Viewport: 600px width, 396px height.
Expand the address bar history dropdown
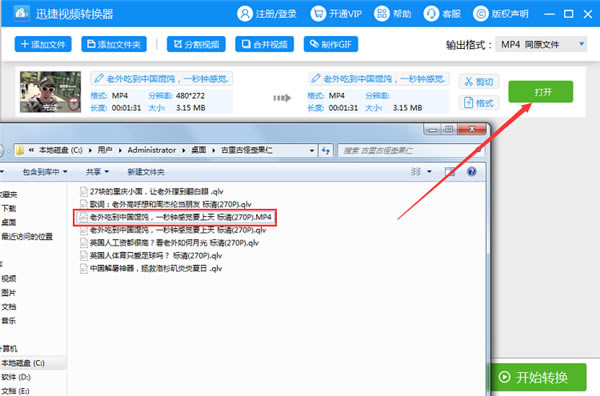click(312, 150)
